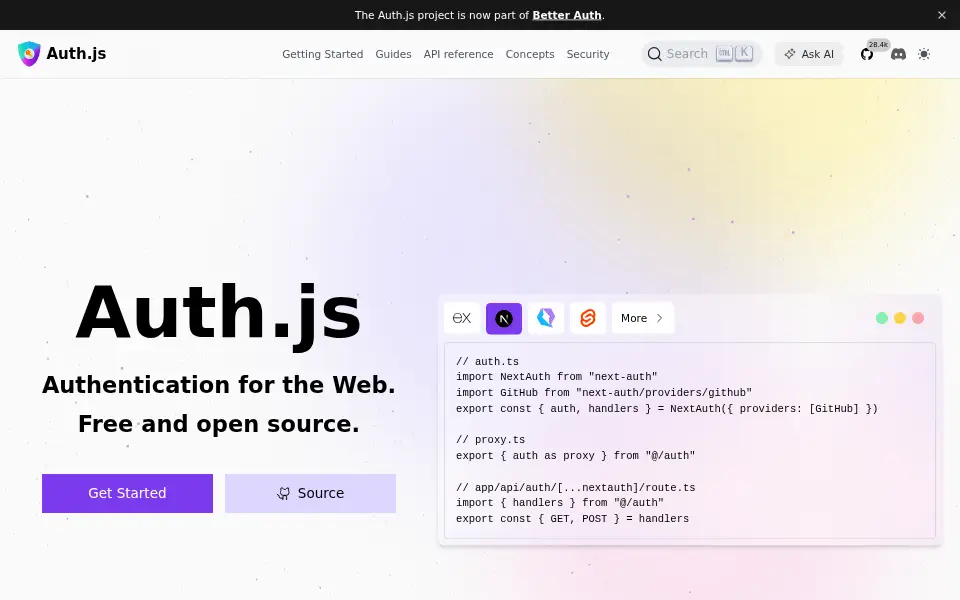
Task: Open the API reference nav item
Action: click(459, 54)
